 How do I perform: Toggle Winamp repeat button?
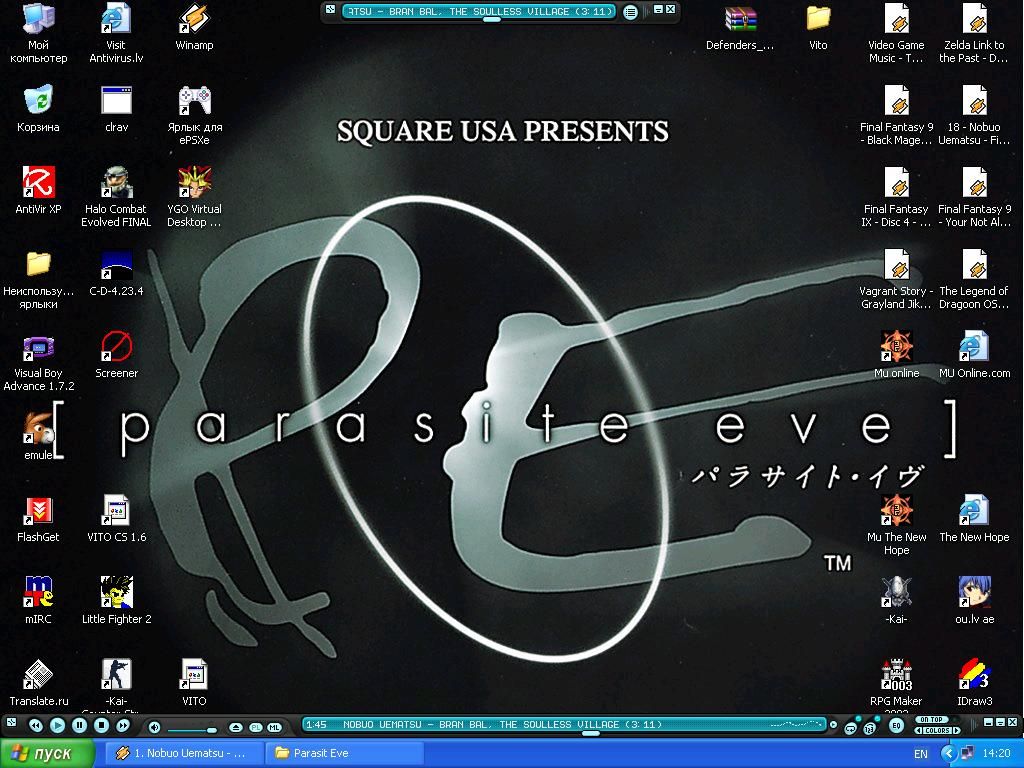pos(850,728)
